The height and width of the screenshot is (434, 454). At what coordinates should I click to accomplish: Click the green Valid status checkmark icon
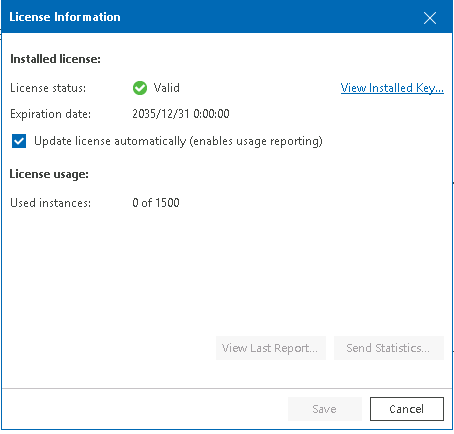(140, 88)
